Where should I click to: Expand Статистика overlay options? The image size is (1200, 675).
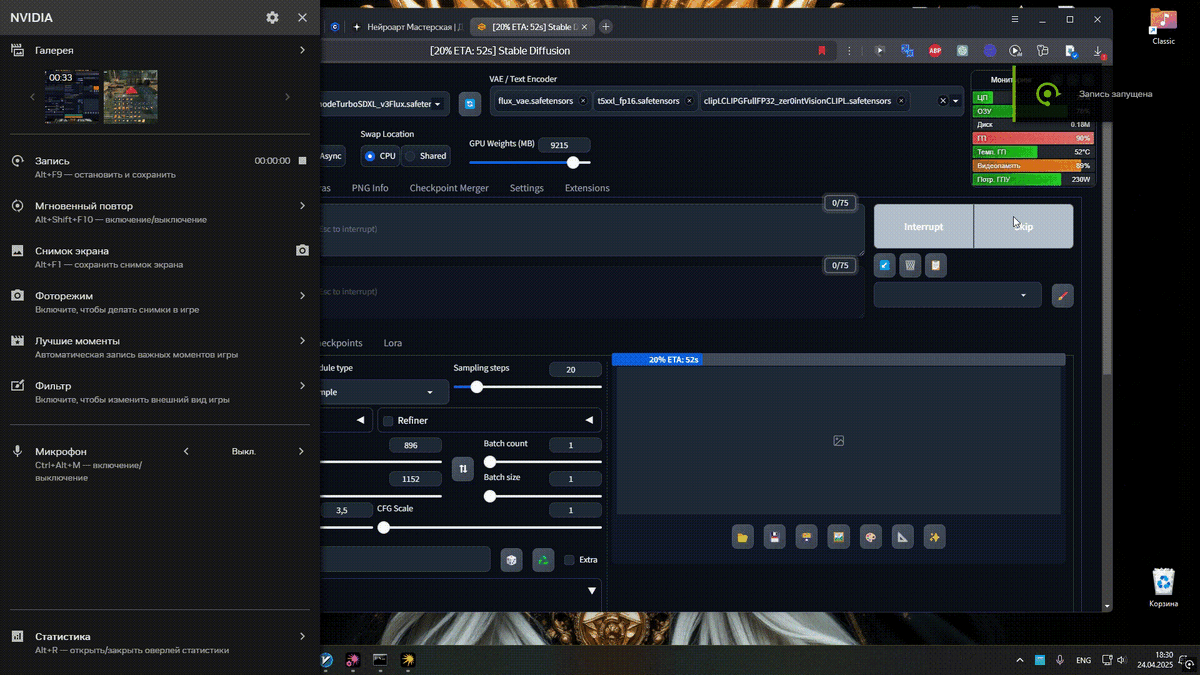[x=302, y=636]
